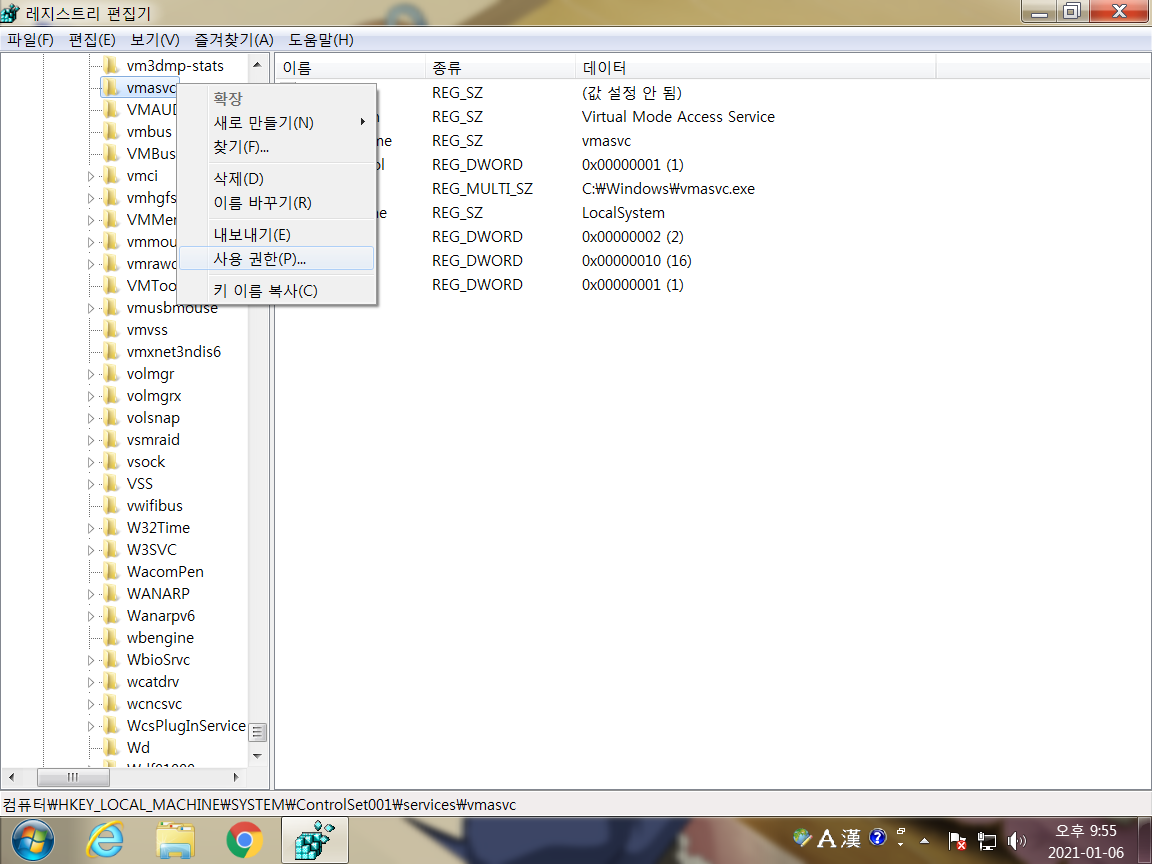Screen dimensions: 1152x864
Task: Select the vwifibus folder icon
Action: tap(111, 505)
